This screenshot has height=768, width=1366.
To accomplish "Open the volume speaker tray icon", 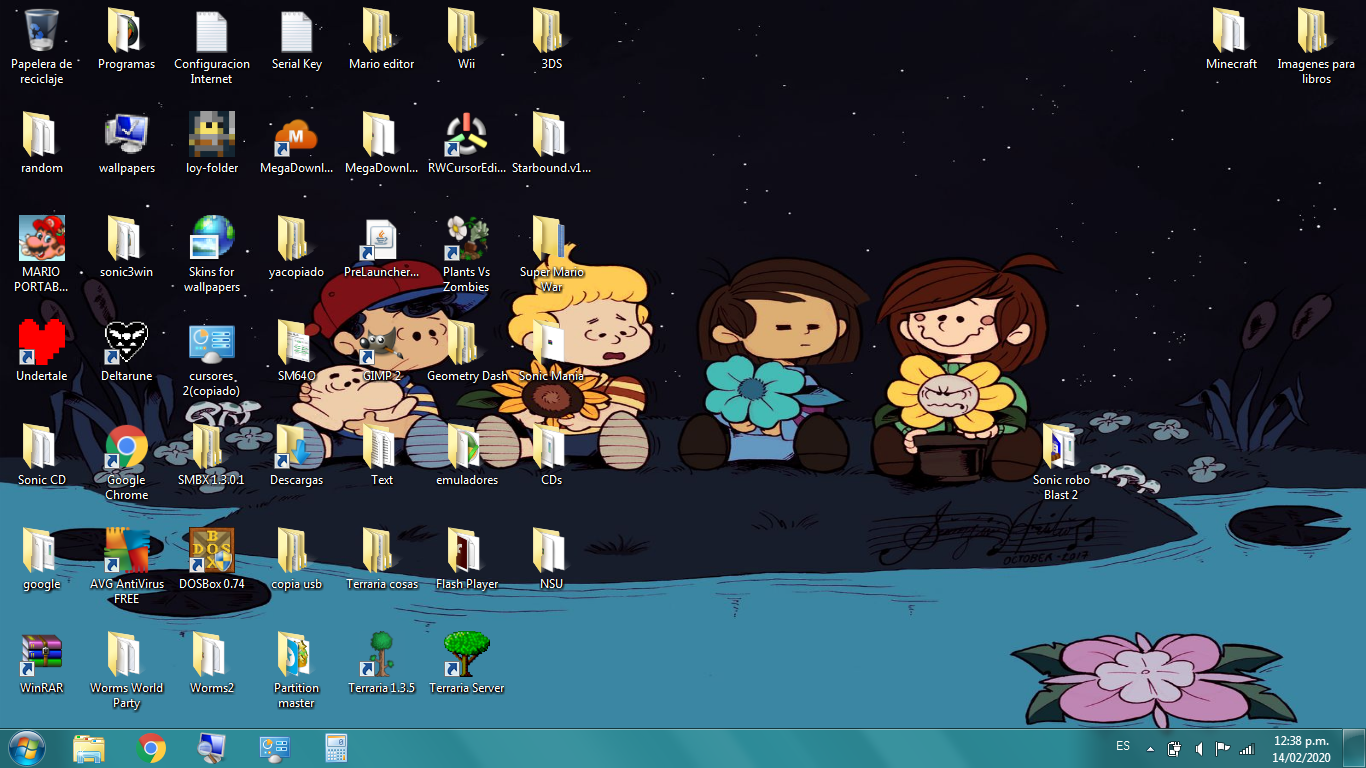I will [x=1198, y=748].
